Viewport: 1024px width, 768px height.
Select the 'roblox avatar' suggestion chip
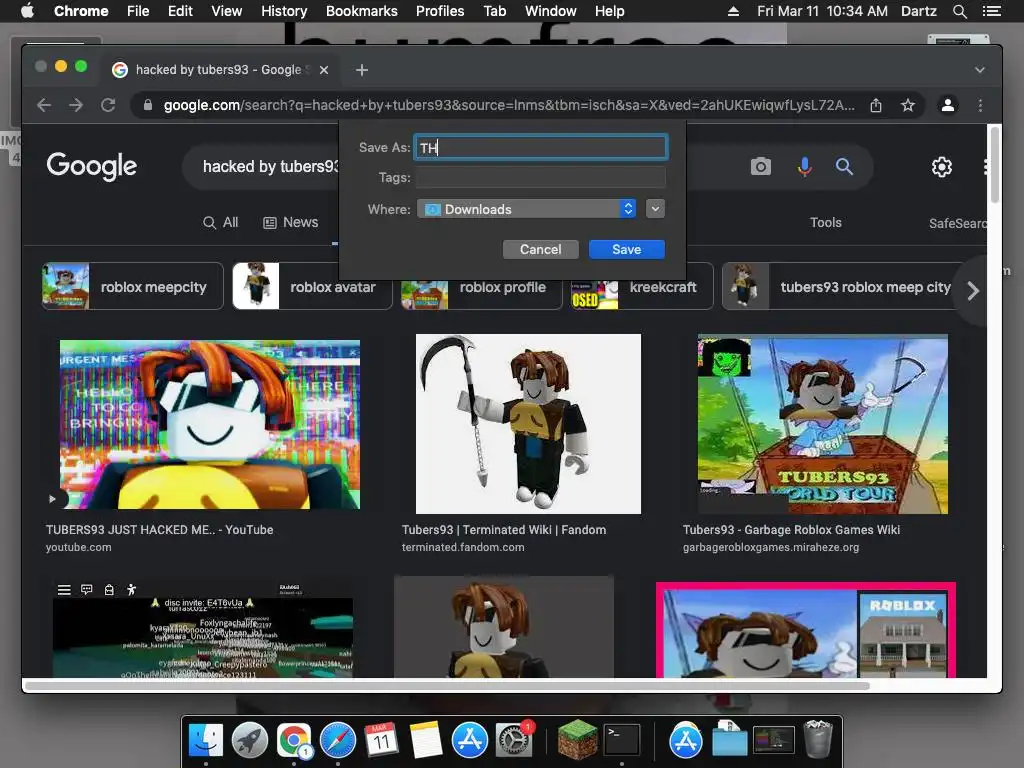pos(312,286)
